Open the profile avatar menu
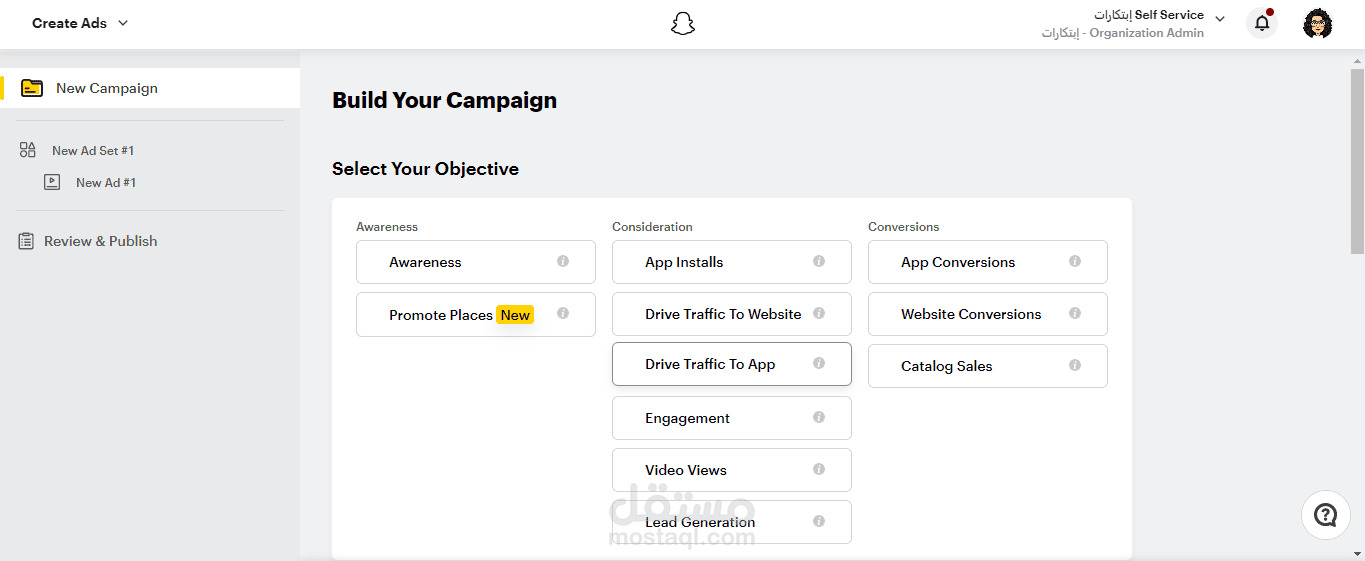1365x561 pixels. pyautogui.click(x=1317, y=23)
